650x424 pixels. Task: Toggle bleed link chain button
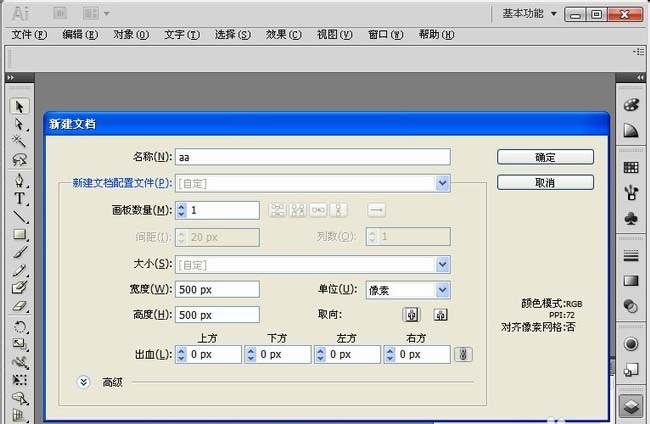point(463,354)
